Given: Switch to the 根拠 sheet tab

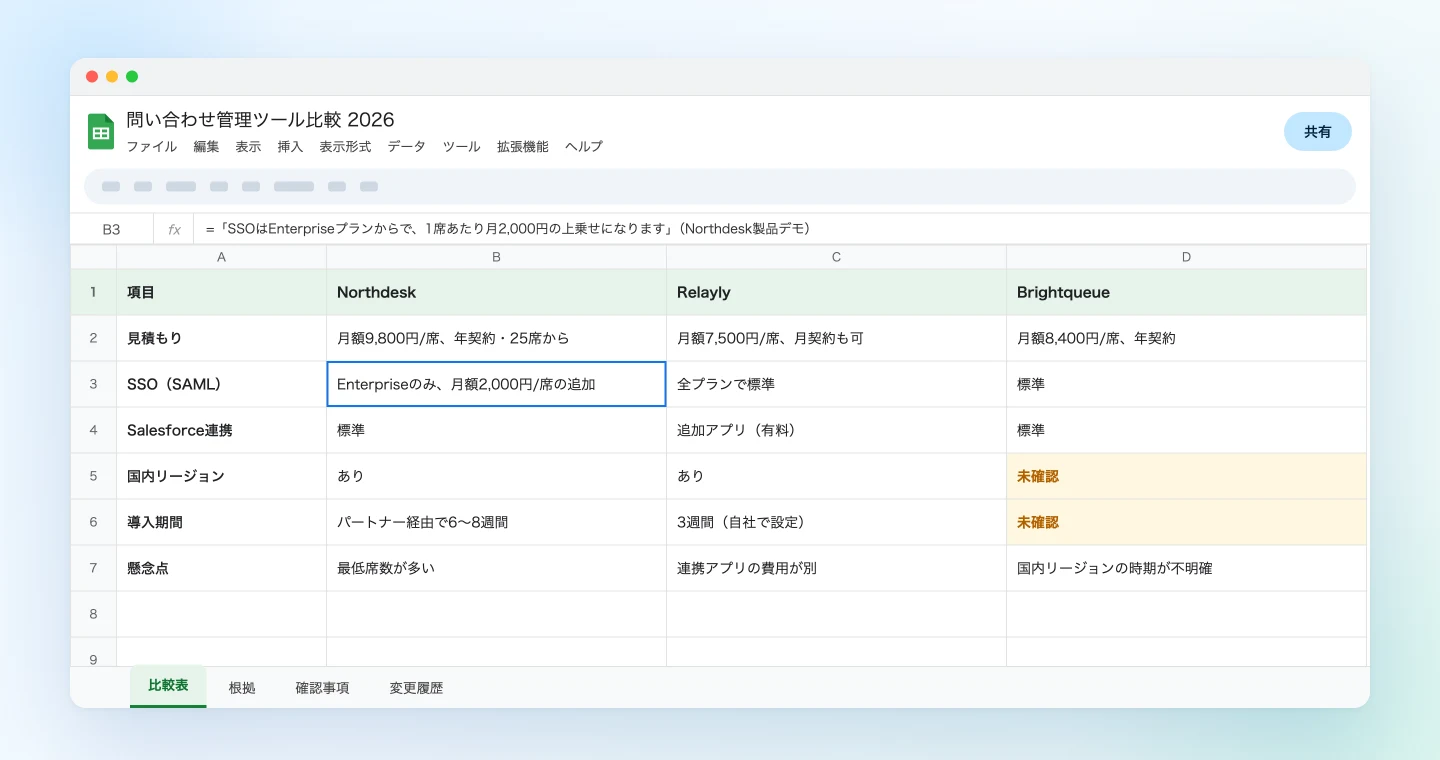Looking at the screenshot, I should pyautogui.click(x=242, y=688).
